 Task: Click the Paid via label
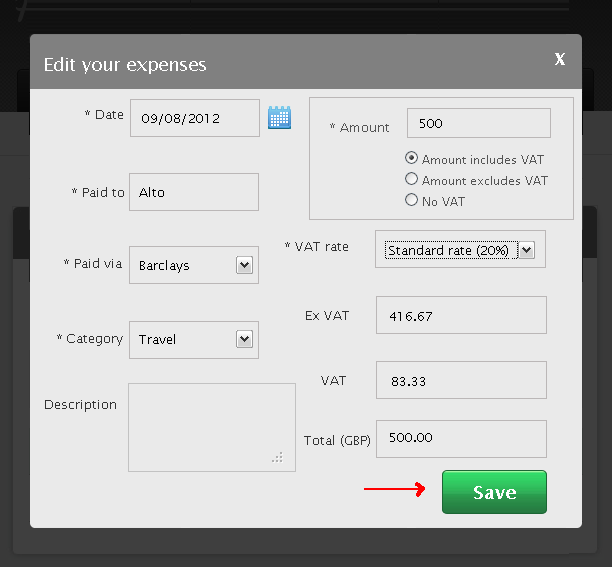click(x=93, y=263)
